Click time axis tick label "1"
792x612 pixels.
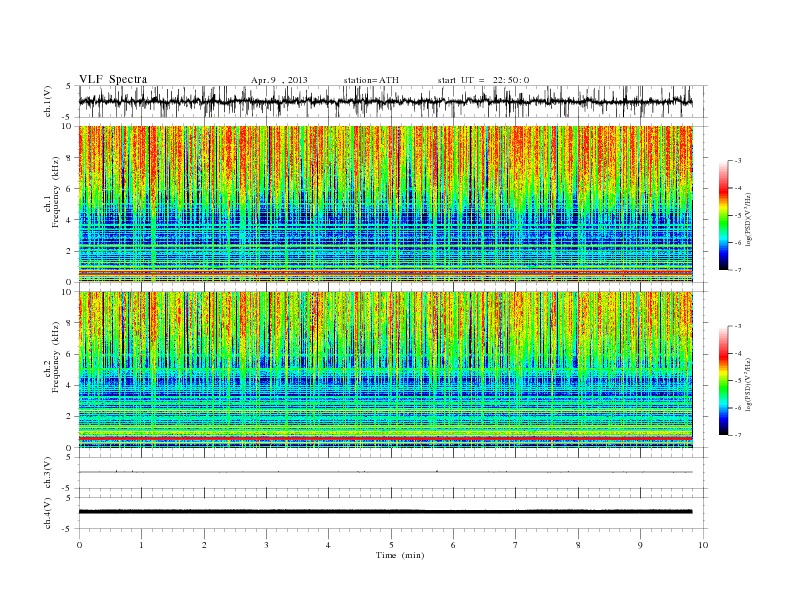pos(141,545)
